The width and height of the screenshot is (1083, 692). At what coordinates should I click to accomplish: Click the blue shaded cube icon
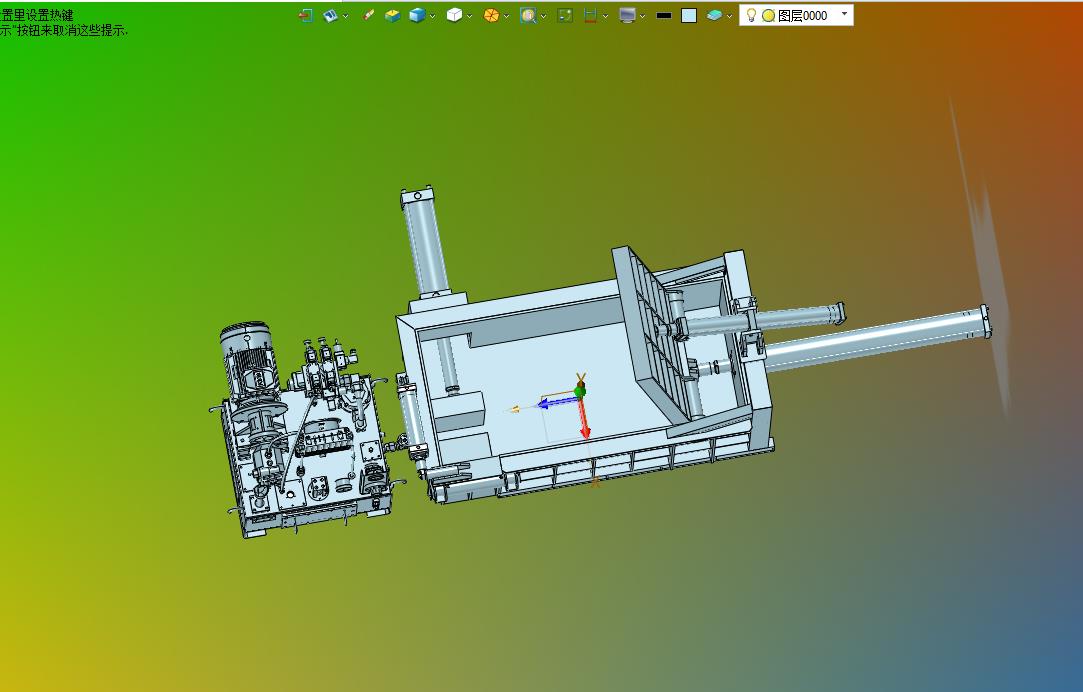tap(416, 15)
